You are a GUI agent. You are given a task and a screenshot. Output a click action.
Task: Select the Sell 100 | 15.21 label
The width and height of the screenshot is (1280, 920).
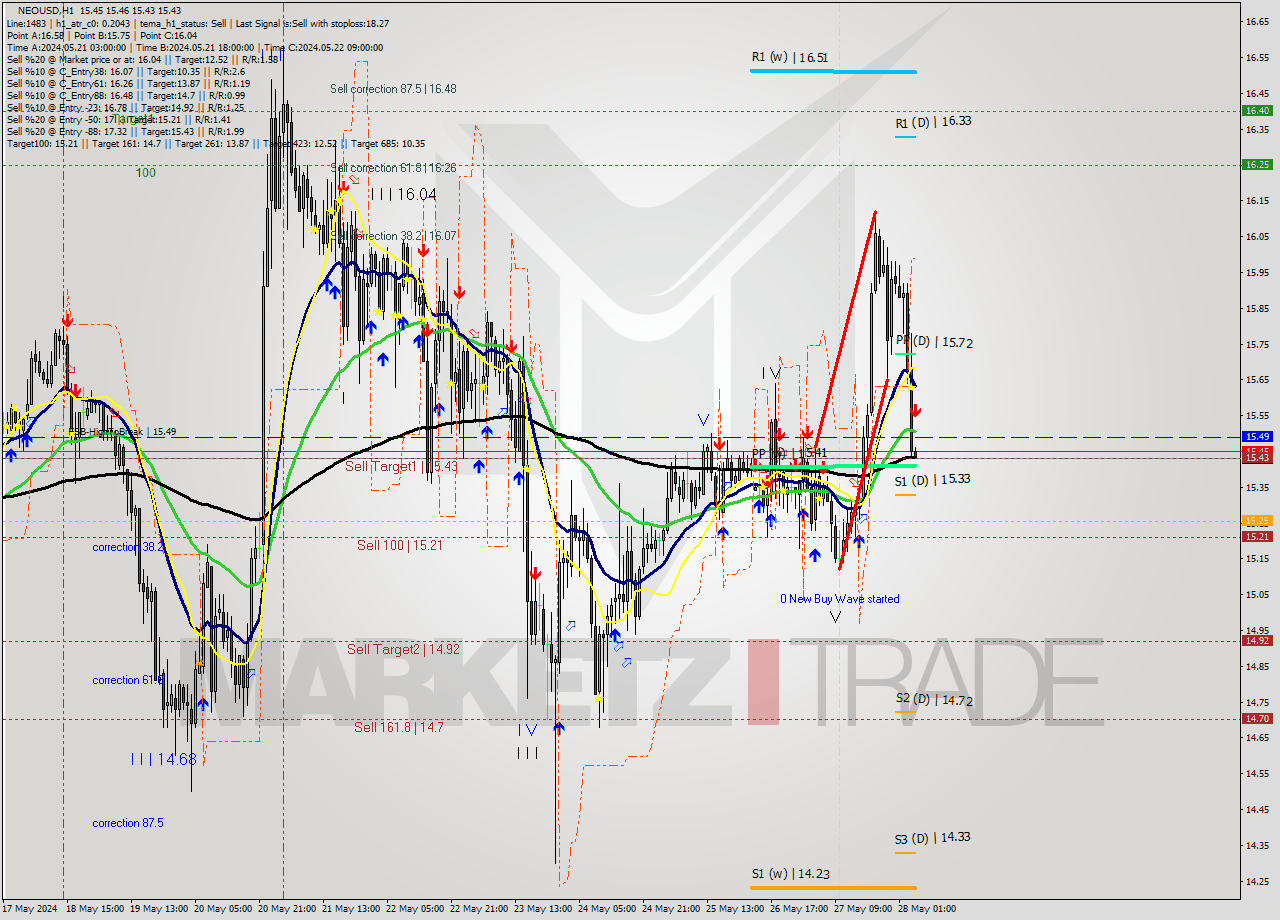[x=400, y=546]
